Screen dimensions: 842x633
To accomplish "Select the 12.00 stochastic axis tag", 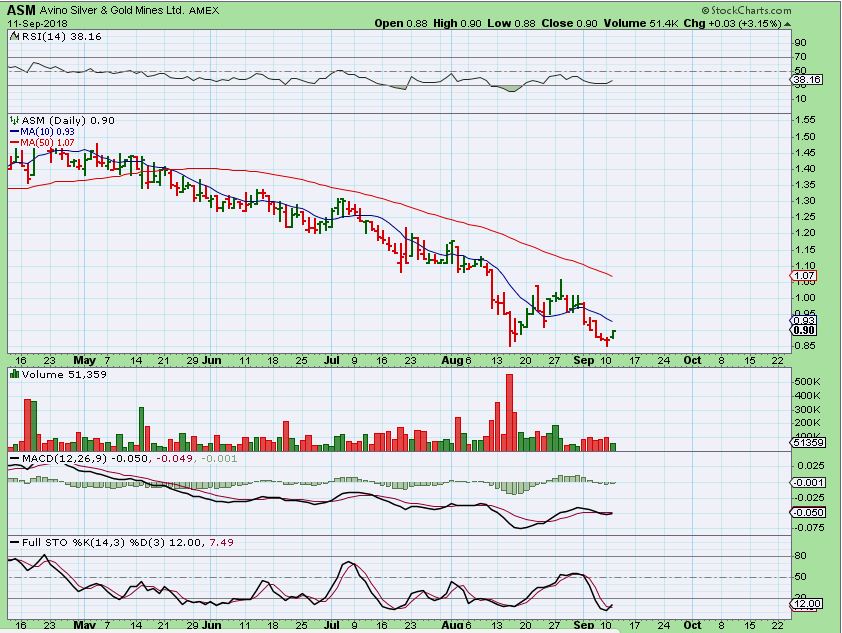I will 805,604.
